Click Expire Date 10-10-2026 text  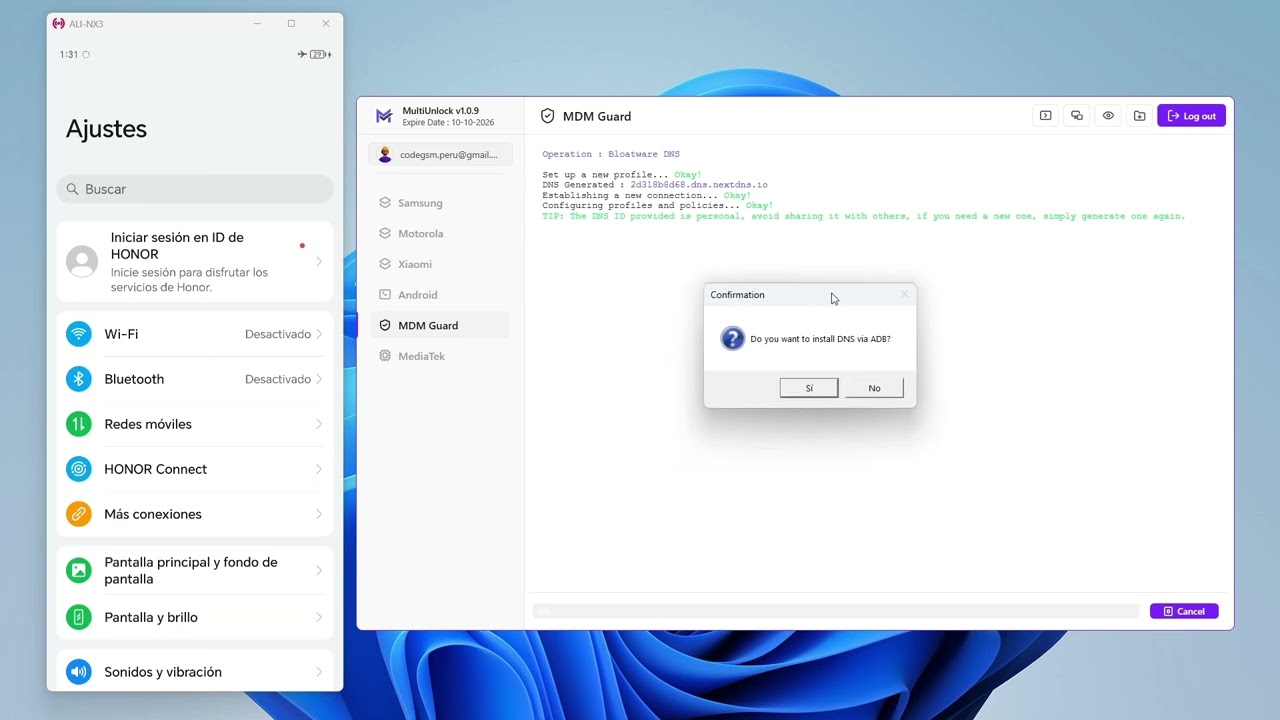coord(448,123)
